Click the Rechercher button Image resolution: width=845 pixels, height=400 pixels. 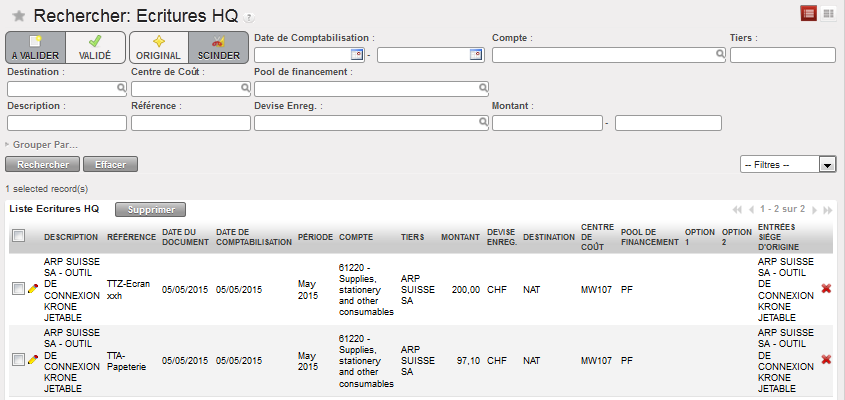click(x=43, y=164)
